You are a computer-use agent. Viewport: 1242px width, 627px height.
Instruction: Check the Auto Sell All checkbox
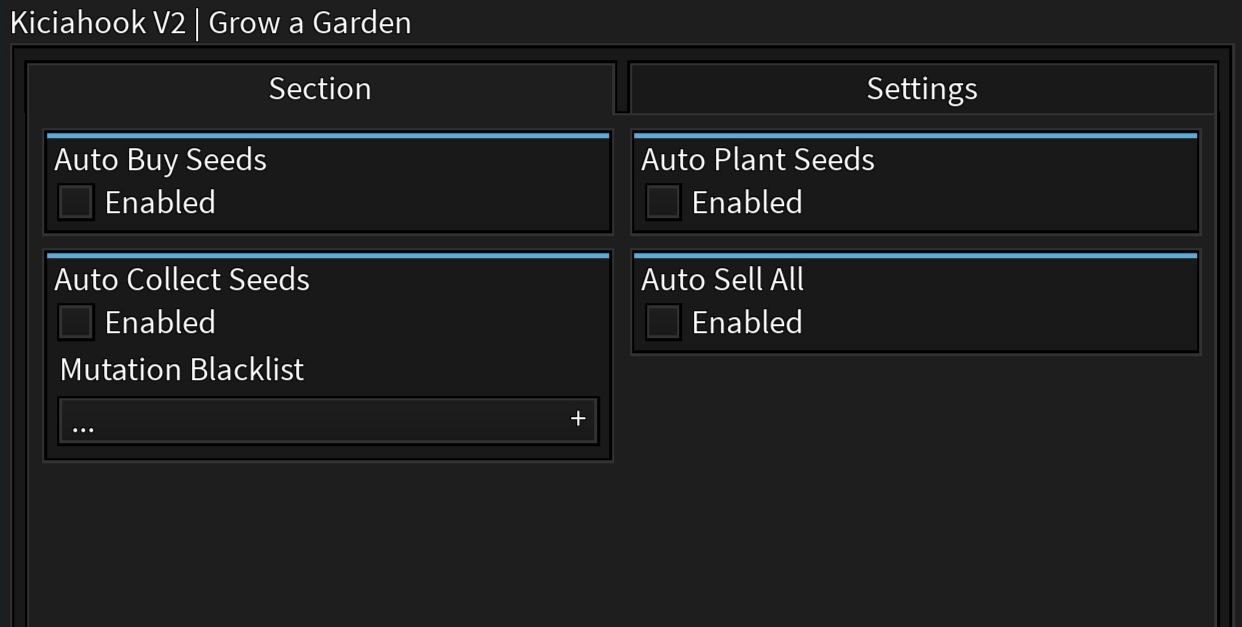663,322
